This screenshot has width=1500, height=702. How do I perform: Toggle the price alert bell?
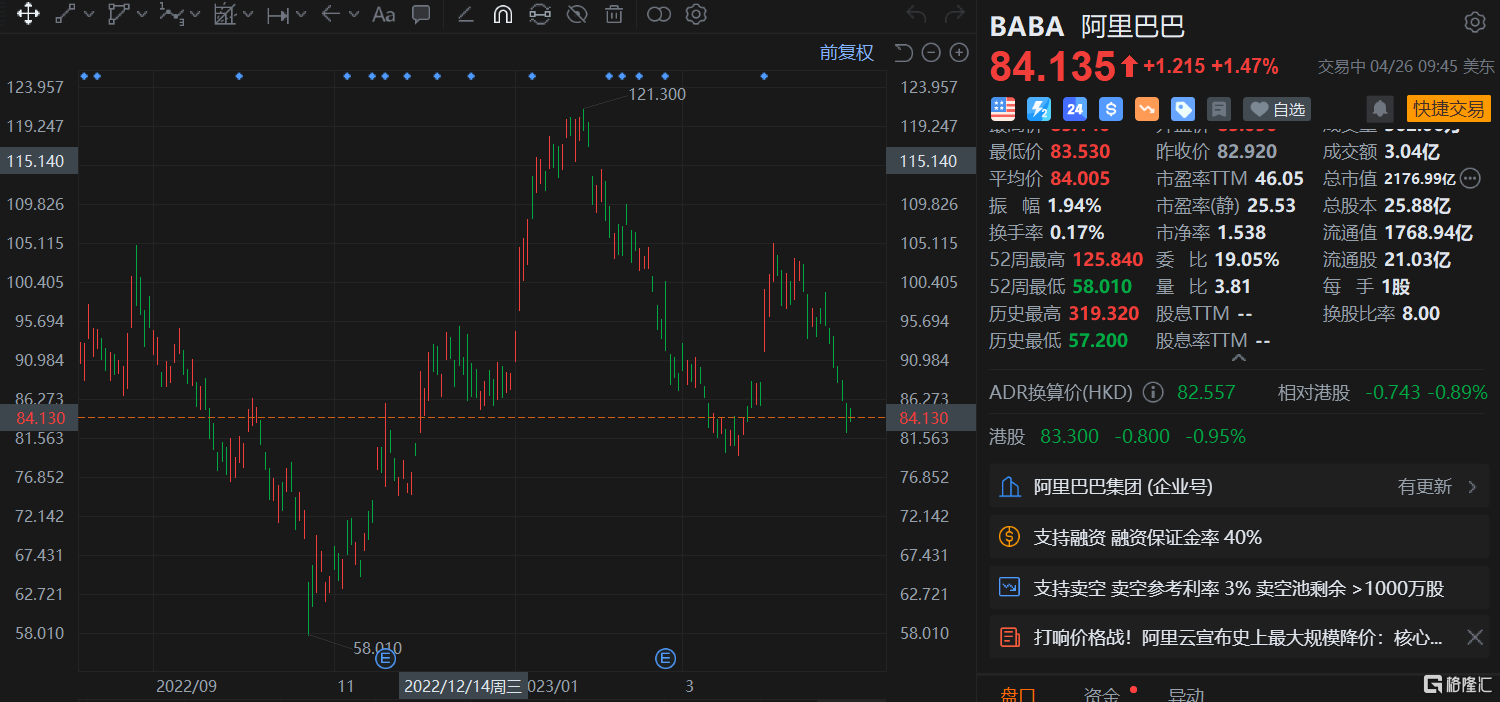(1381, 109)
